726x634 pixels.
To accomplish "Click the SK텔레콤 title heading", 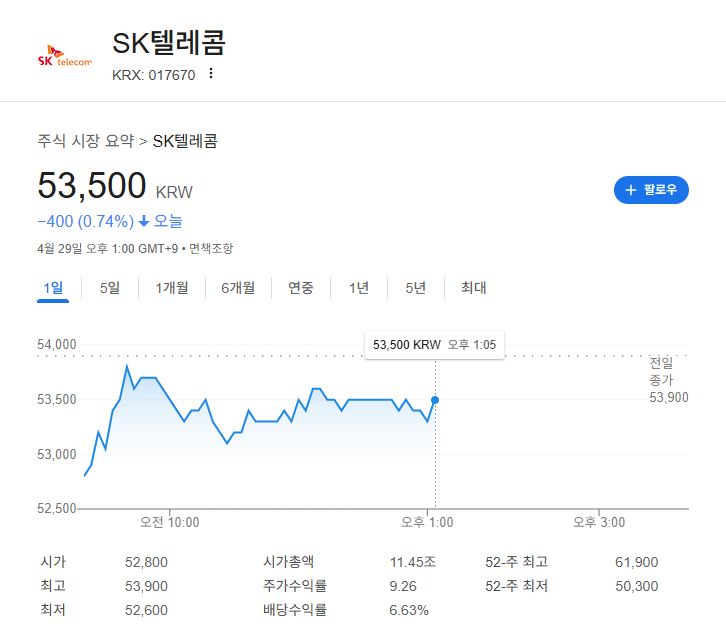I will (169, 43).
